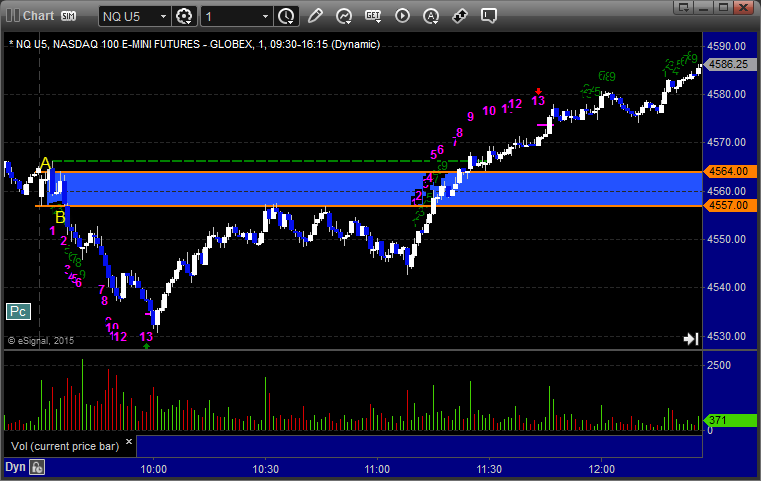Open the chart comment bubble tool
Viewport: 761px width, 481px height.
(x=489, y=16)
